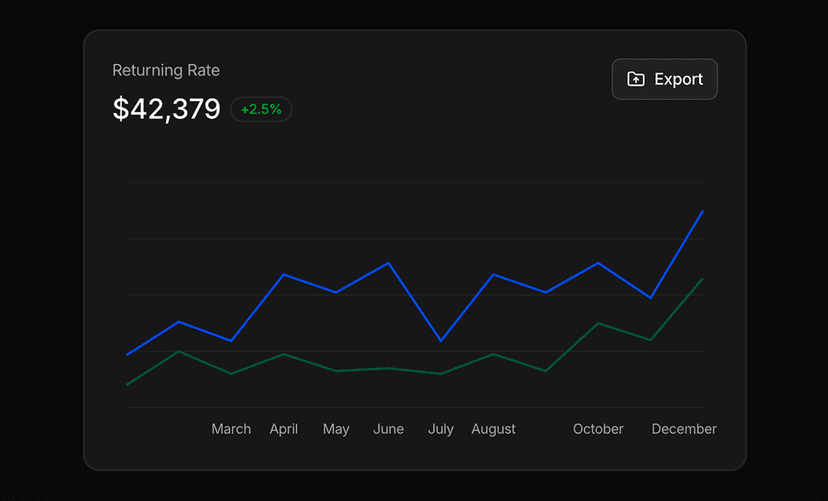Click the Returning Rate card title
The image size is (828, 501).
(x=166, y=70)
